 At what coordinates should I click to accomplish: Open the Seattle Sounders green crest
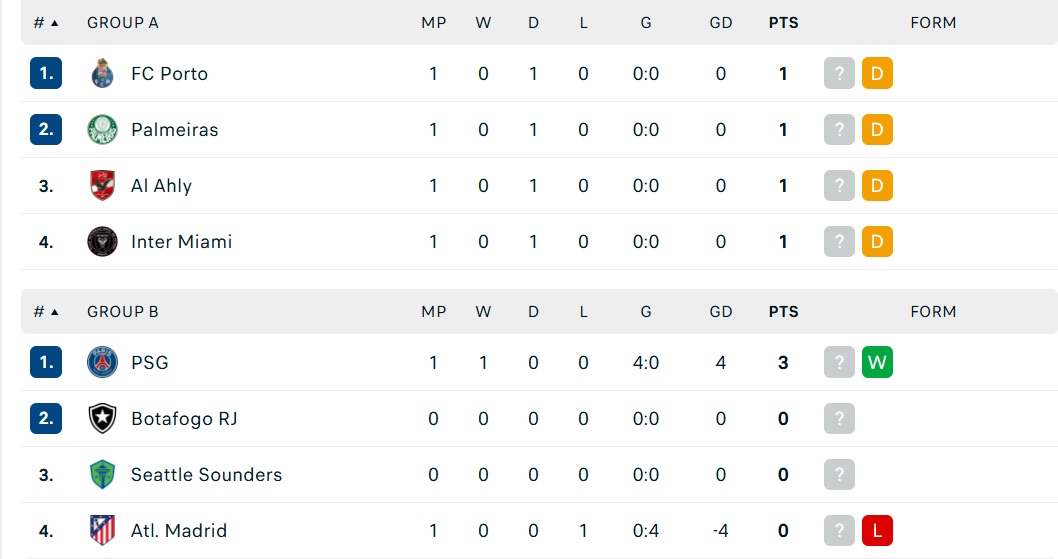pos(103,475)
